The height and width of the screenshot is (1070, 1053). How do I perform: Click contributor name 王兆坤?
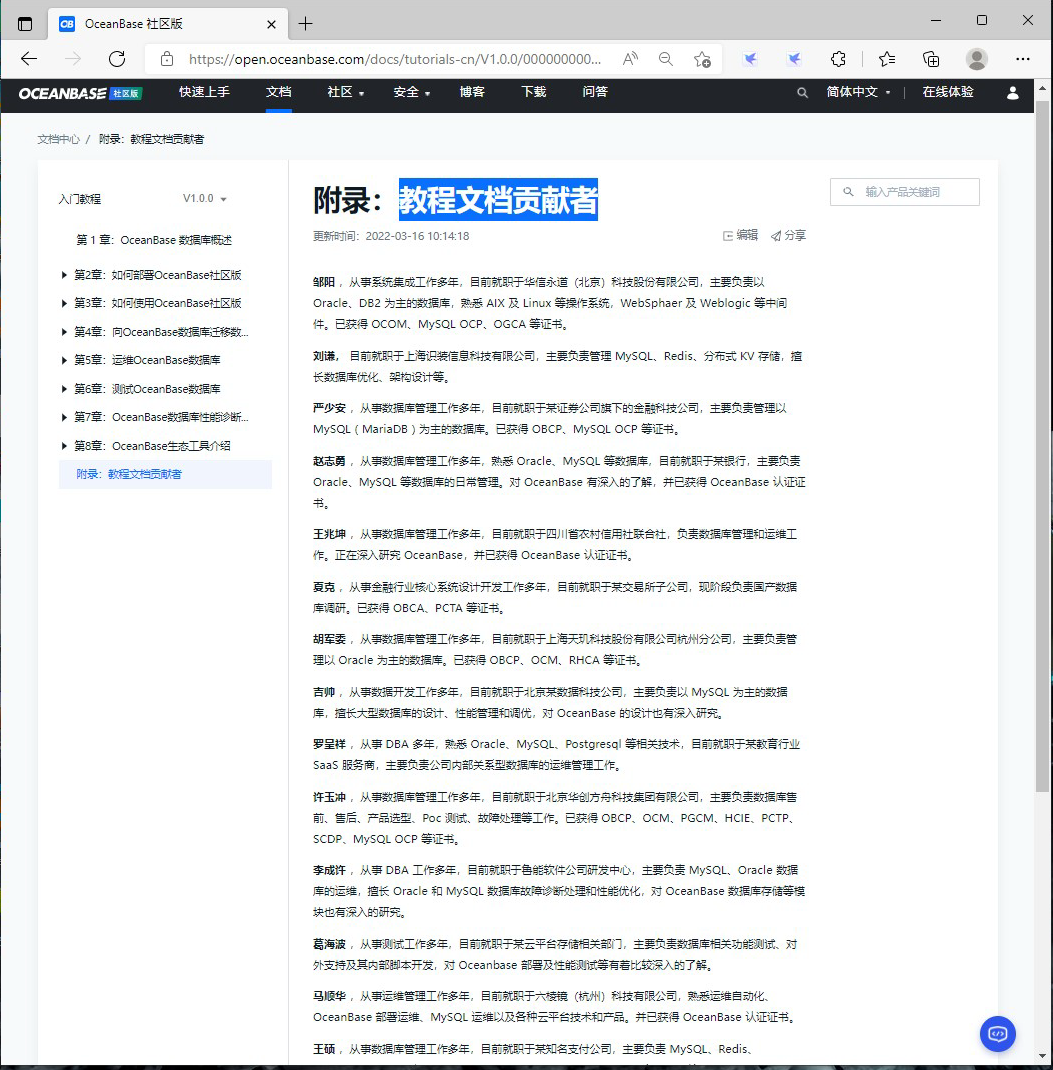[330, 534]
